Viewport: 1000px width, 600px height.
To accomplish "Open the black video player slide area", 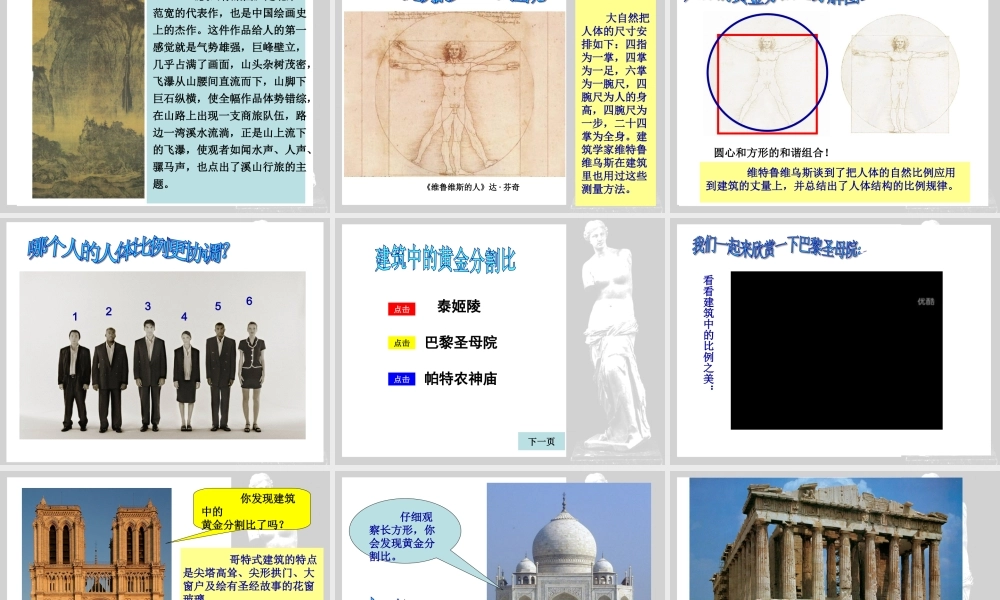I will click(836, 350).
